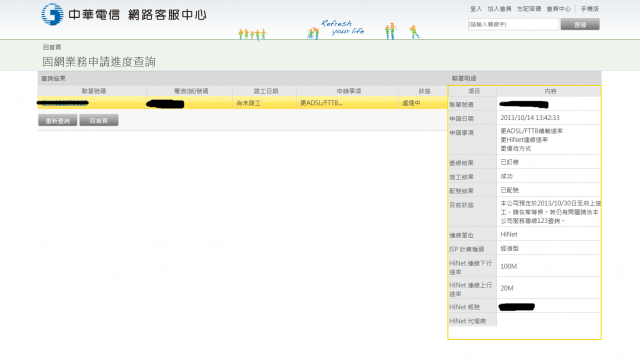Switch to 手機版 mobile version
This screenshot has width=640, height=361.
pos(590,9)
